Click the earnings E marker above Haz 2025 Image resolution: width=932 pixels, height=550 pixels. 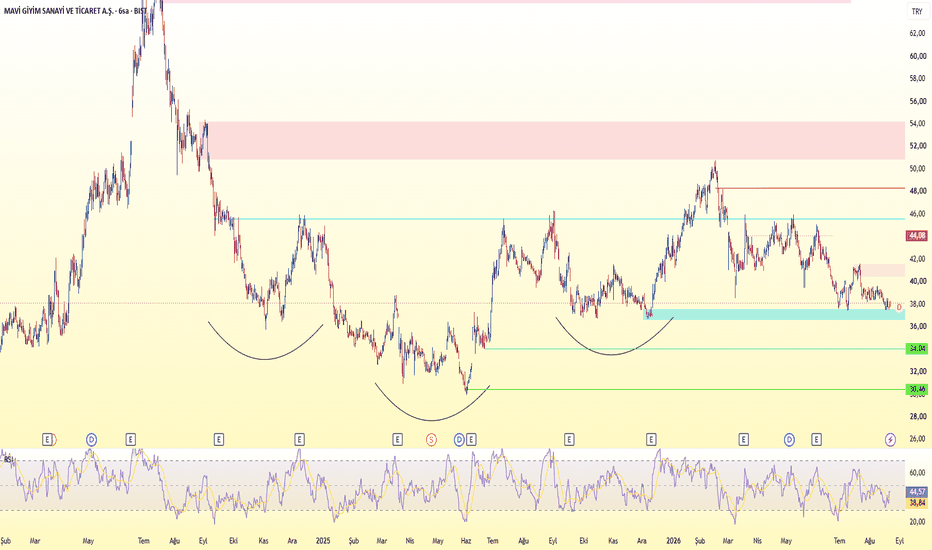(471, 440)
